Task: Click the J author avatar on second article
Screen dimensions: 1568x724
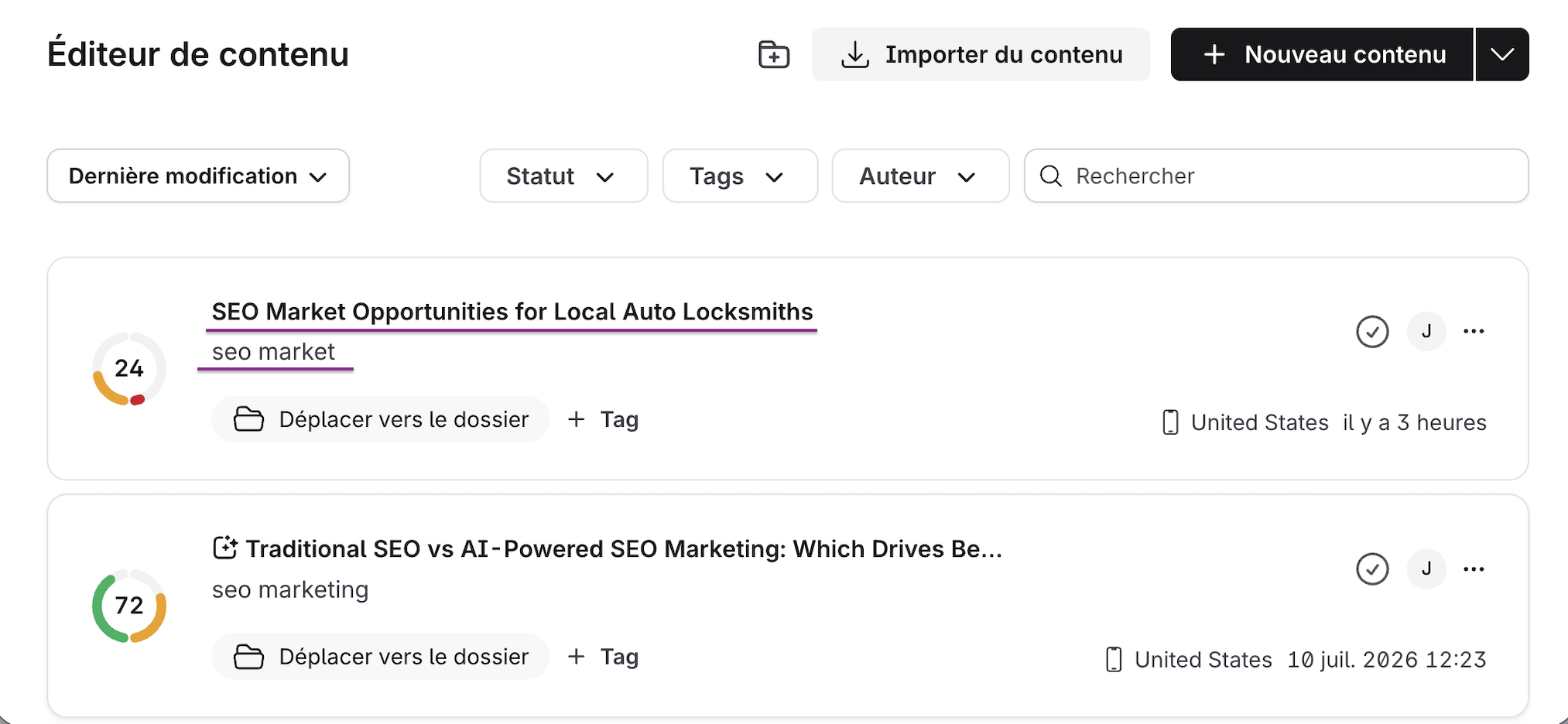Action: [1426, 569]
